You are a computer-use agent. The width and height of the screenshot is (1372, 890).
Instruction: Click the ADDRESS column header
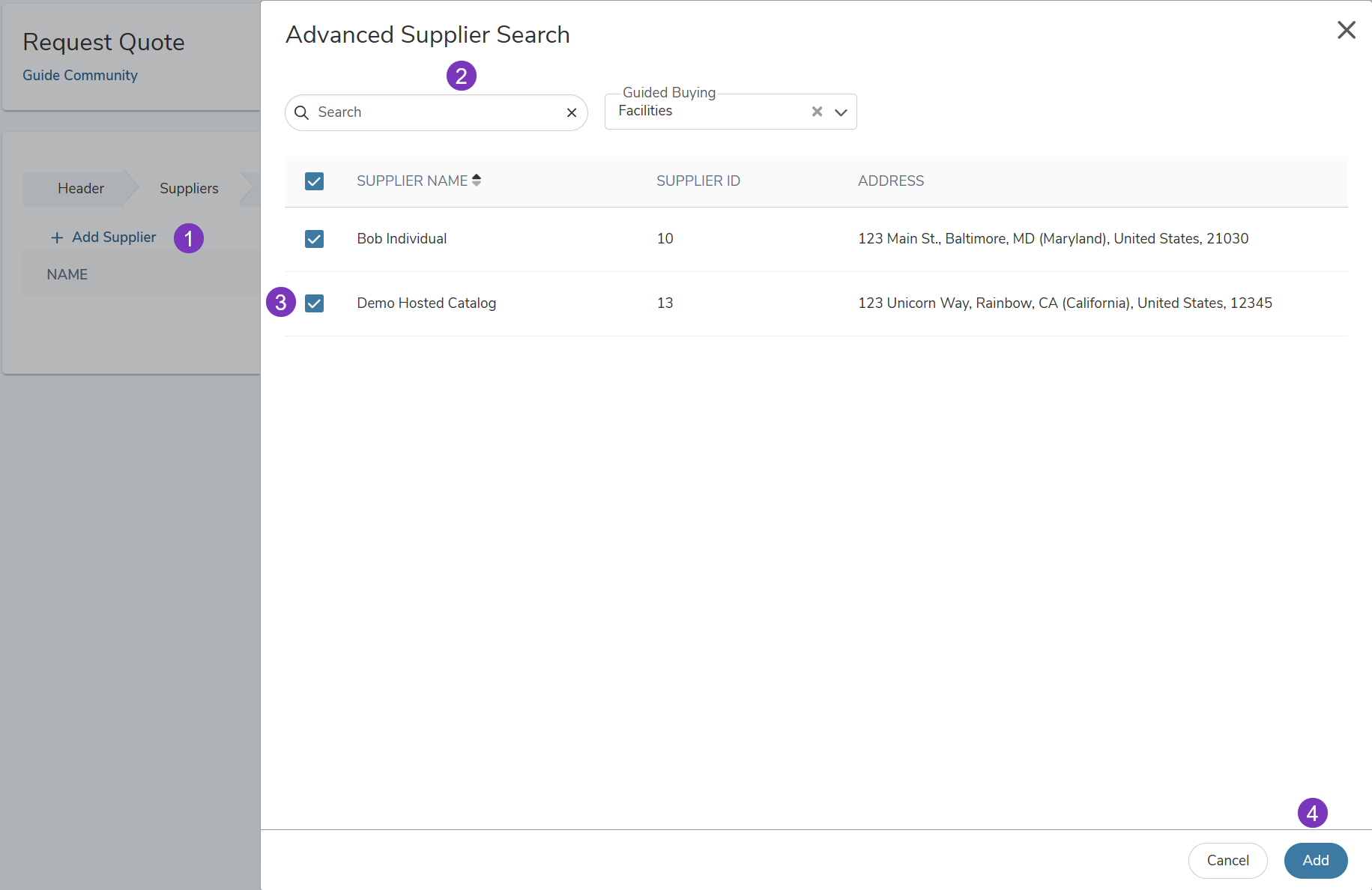tap(891, 181)
